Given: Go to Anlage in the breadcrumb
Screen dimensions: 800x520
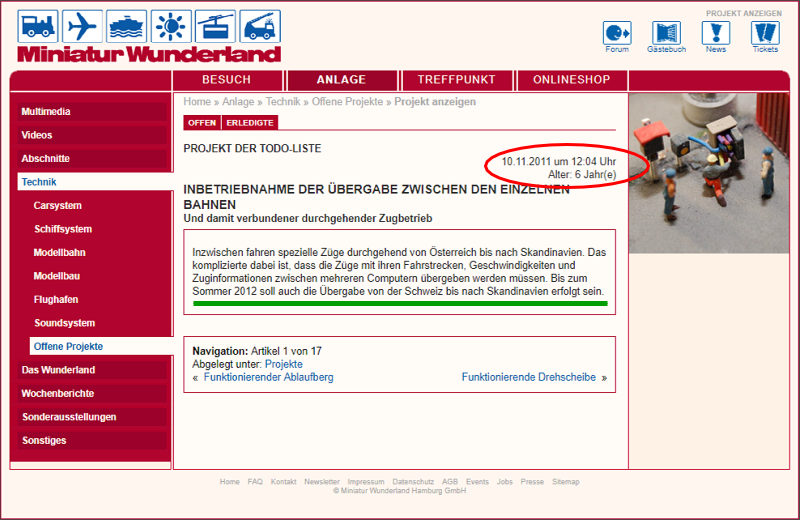Looking at the screenshot, I should coord(238,102).
